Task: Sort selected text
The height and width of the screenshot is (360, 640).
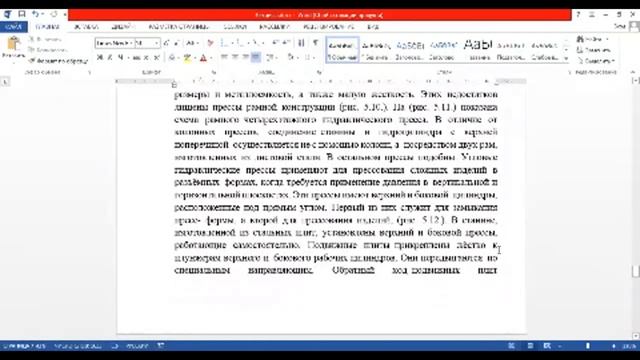Action: point(301,43)
